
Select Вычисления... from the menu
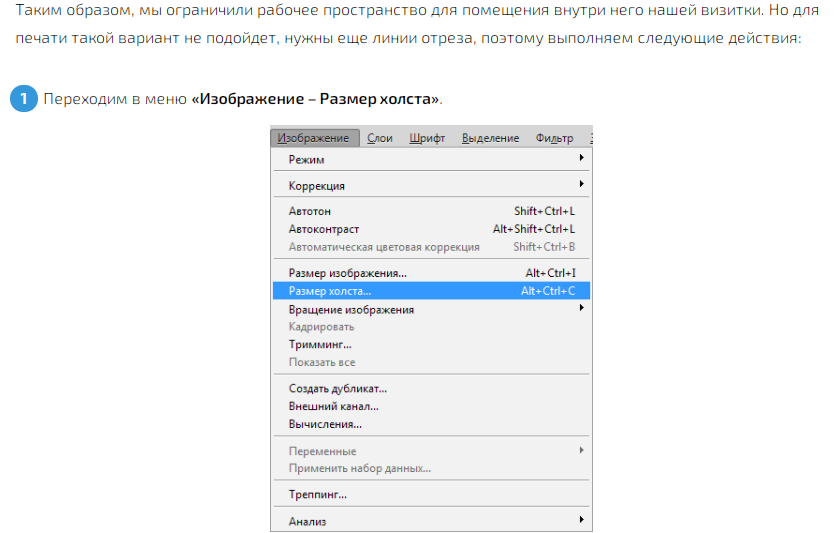325,424
